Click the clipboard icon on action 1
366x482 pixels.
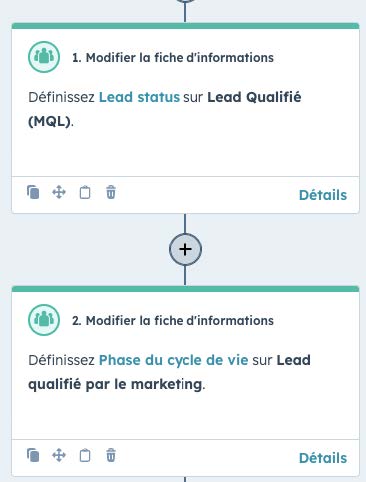click(85, 192)
